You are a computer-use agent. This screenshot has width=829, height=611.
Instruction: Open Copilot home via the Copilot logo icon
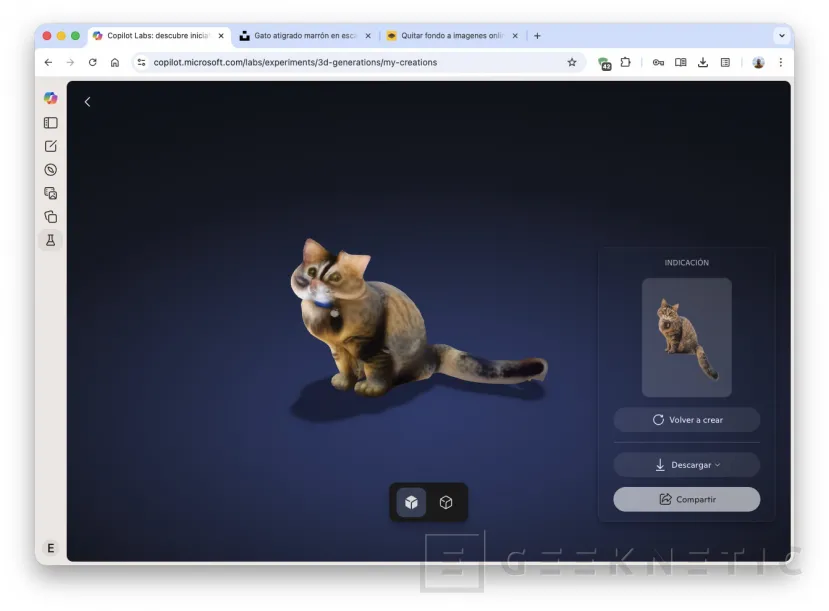(50, 98)
